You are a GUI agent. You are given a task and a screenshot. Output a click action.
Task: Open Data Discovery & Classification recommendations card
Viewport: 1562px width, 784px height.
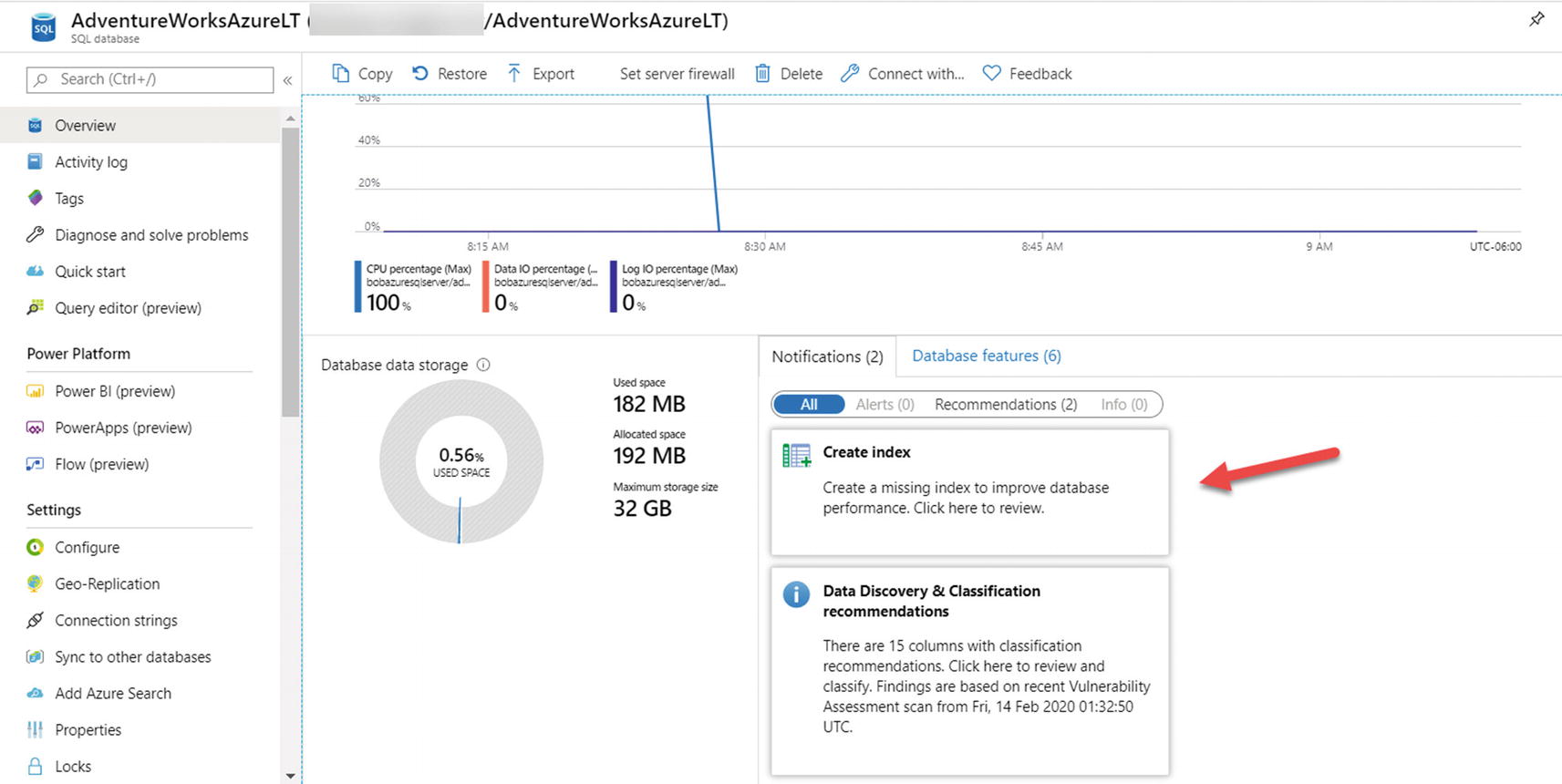pyautogui.click(x=969, y=671)
